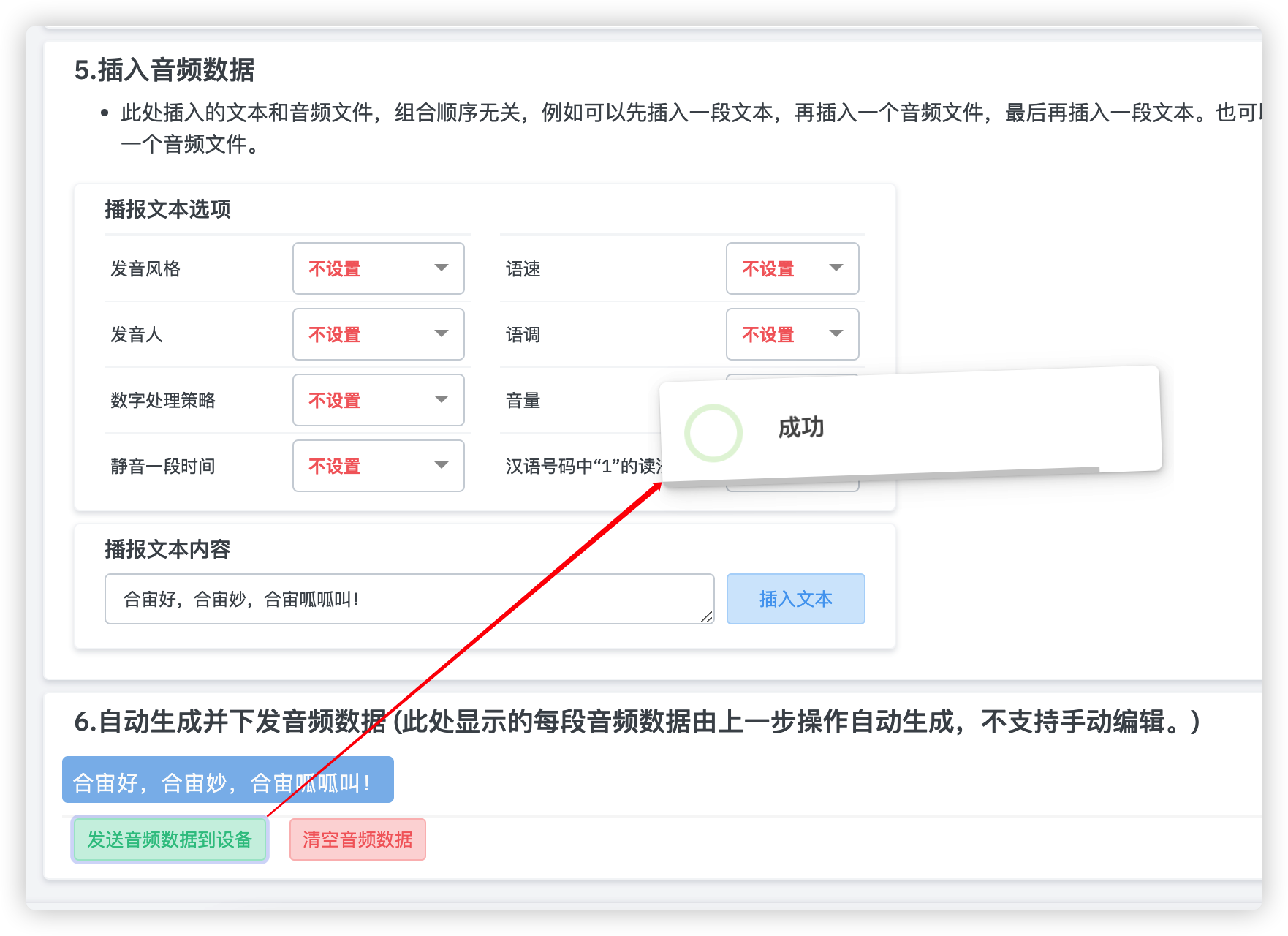Open the 发音风格 dropdown
1288x936 pixels.
[x=379, y=268]
